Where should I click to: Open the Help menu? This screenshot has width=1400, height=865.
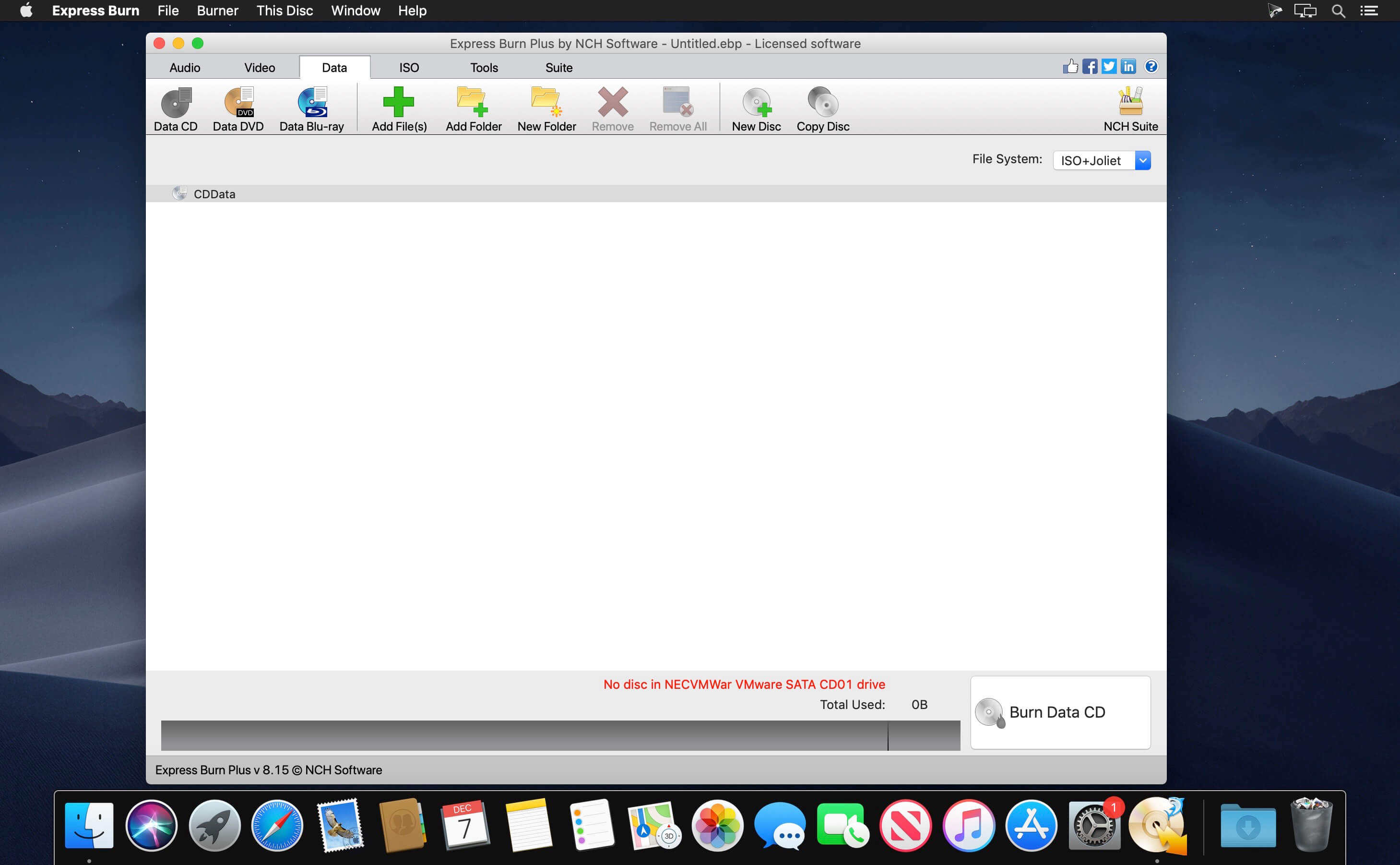click(412, 11)
